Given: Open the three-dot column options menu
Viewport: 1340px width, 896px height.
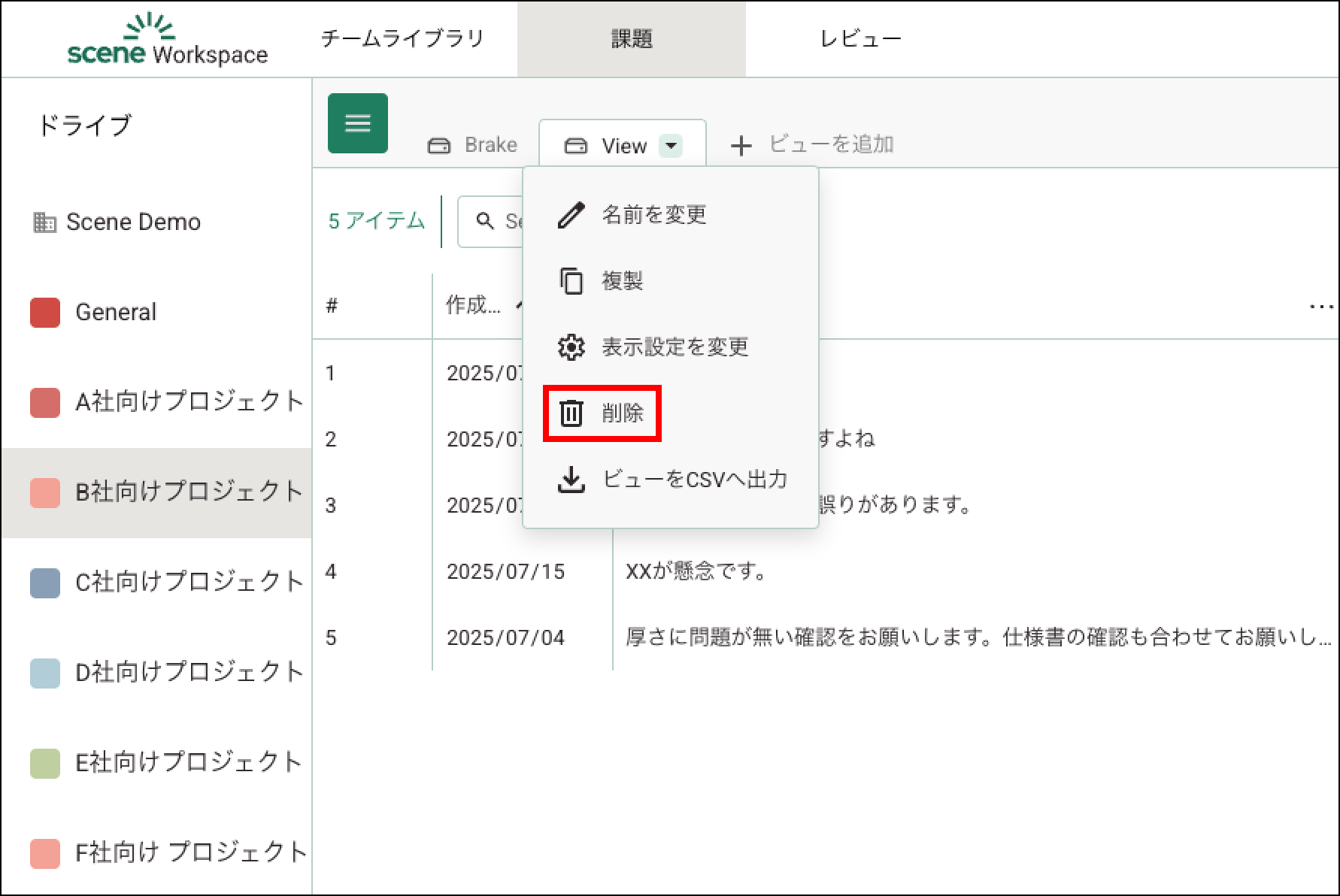Looking at the screenshot, I should (1320, 307).
